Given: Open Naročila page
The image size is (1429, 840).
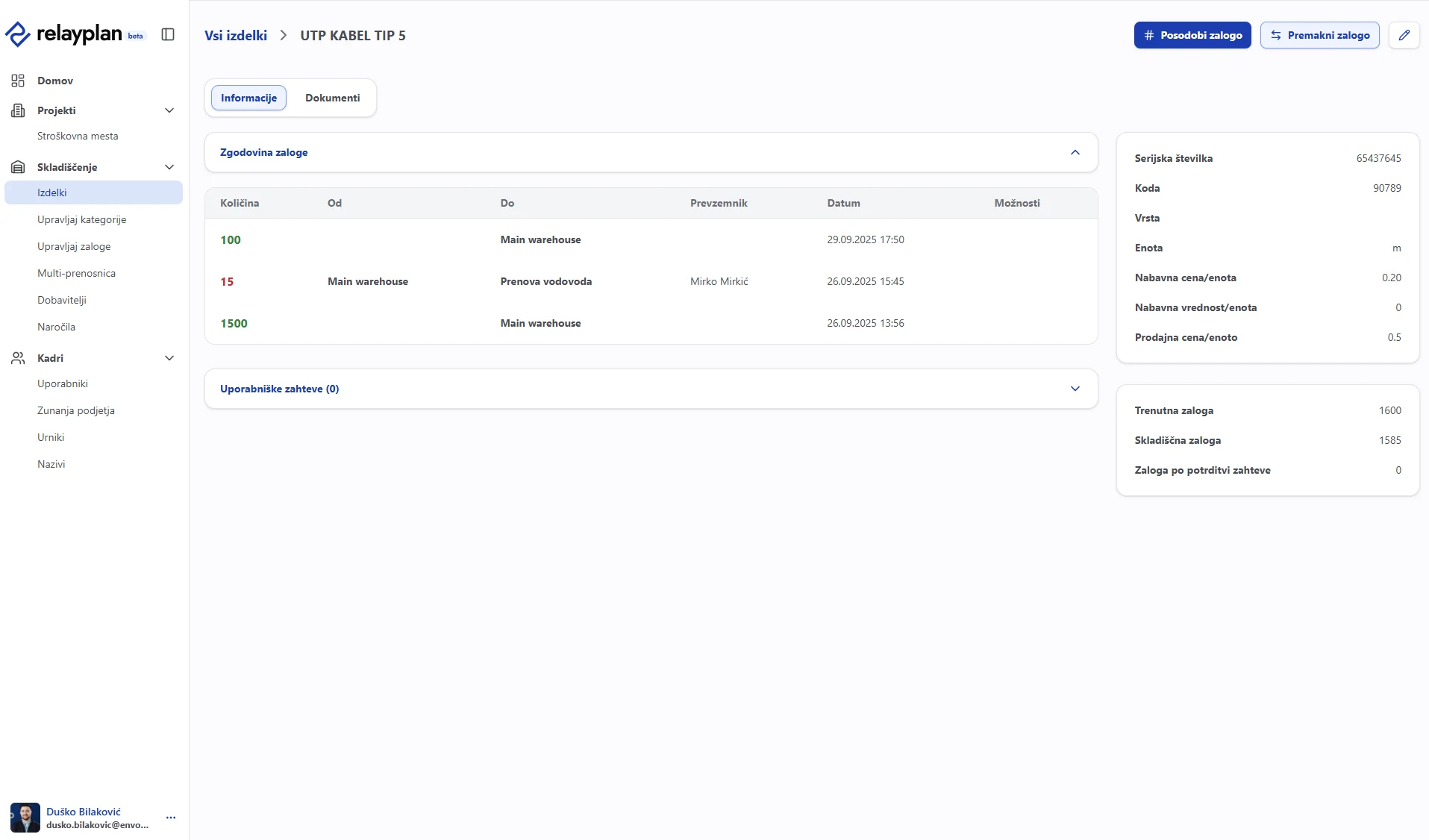Looking at the screenshot, I should click(56, 327).
